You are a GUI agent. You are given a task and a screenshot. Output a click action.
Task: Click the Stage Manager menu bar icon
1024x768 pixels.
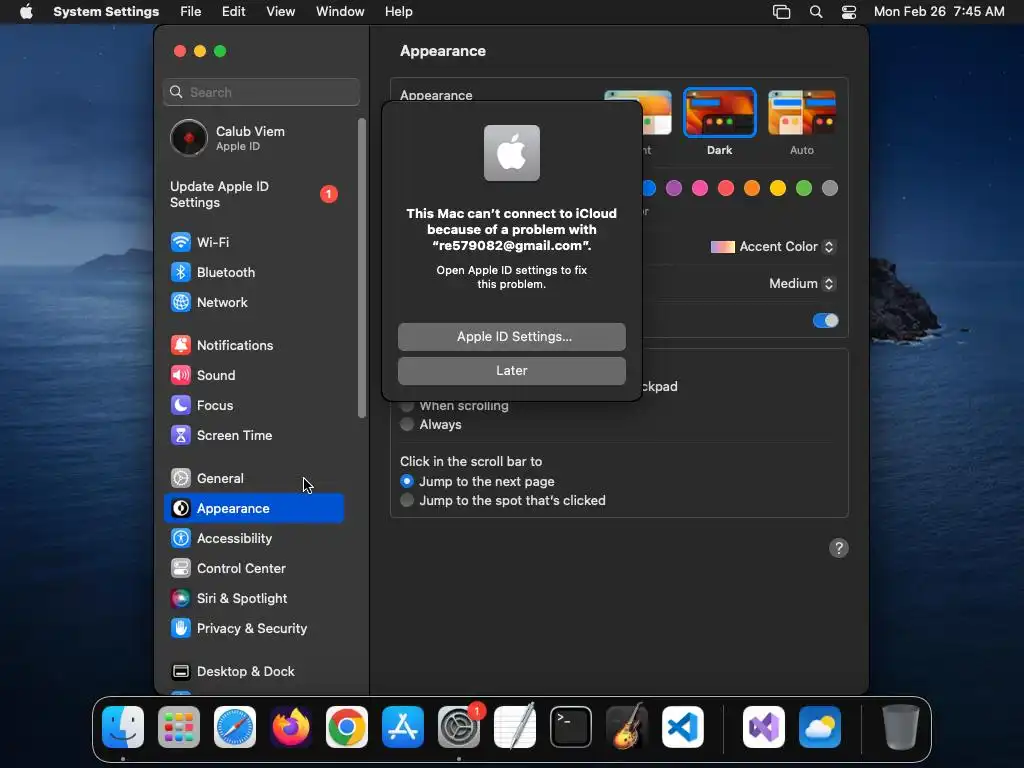(782, 12)
